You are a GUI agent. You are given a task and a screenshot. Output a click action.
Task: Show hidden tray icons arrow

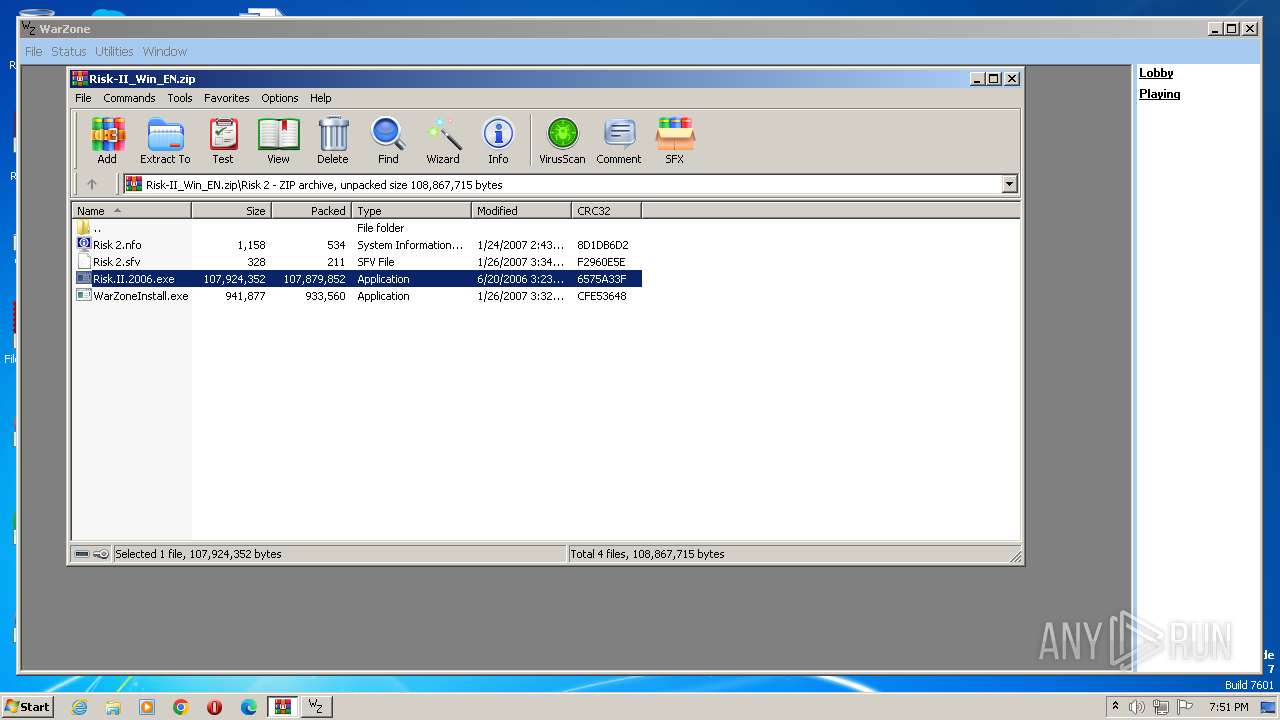click(1115, 707)
